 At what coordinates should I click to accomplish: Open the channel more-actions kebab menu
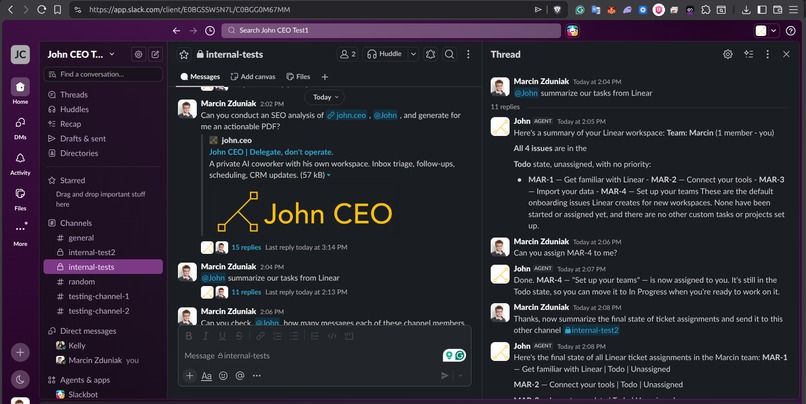tap(468, 54)
